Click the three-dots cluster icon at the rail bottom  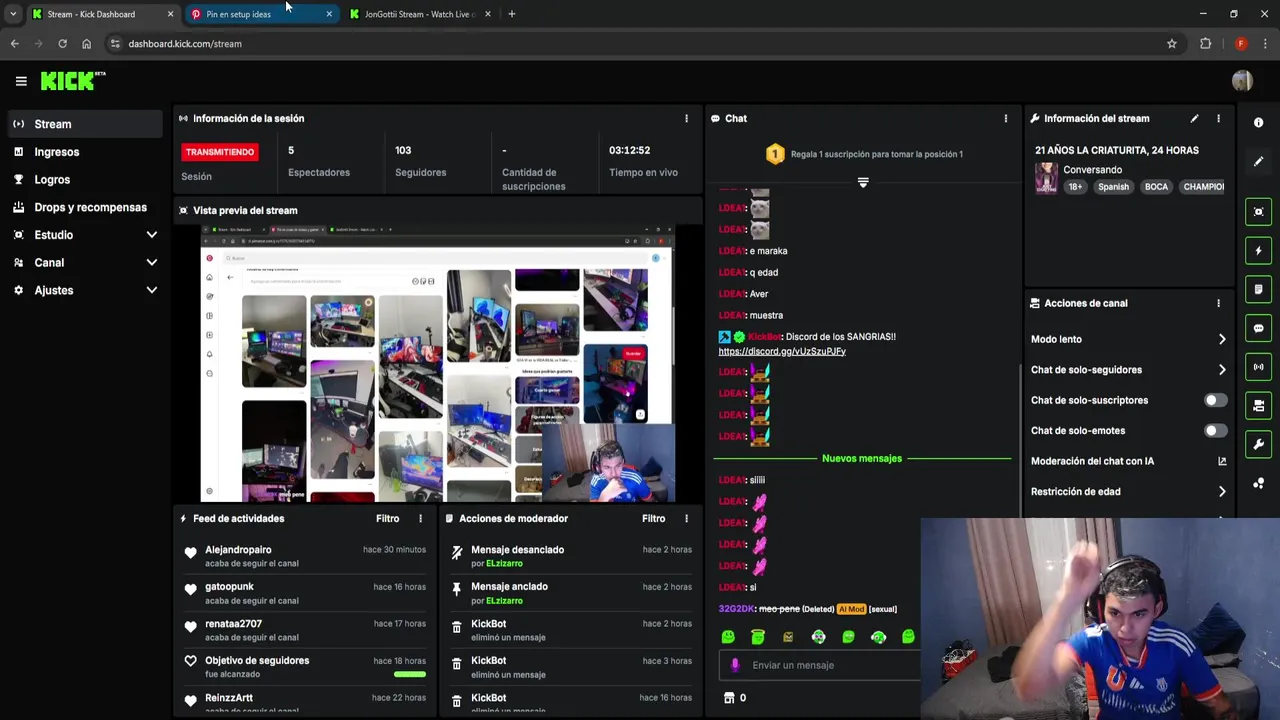(x=1258, y=483)
